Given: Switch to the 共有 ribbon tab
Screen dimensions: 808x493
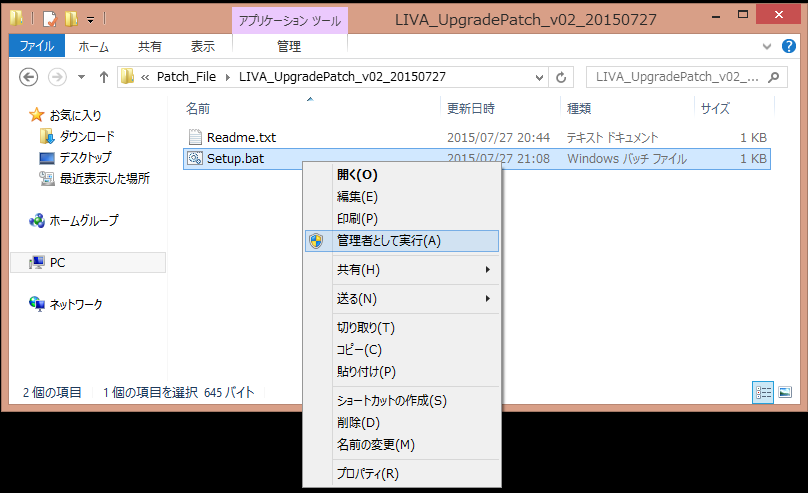Looking at the screenshot, I should 149,46.
